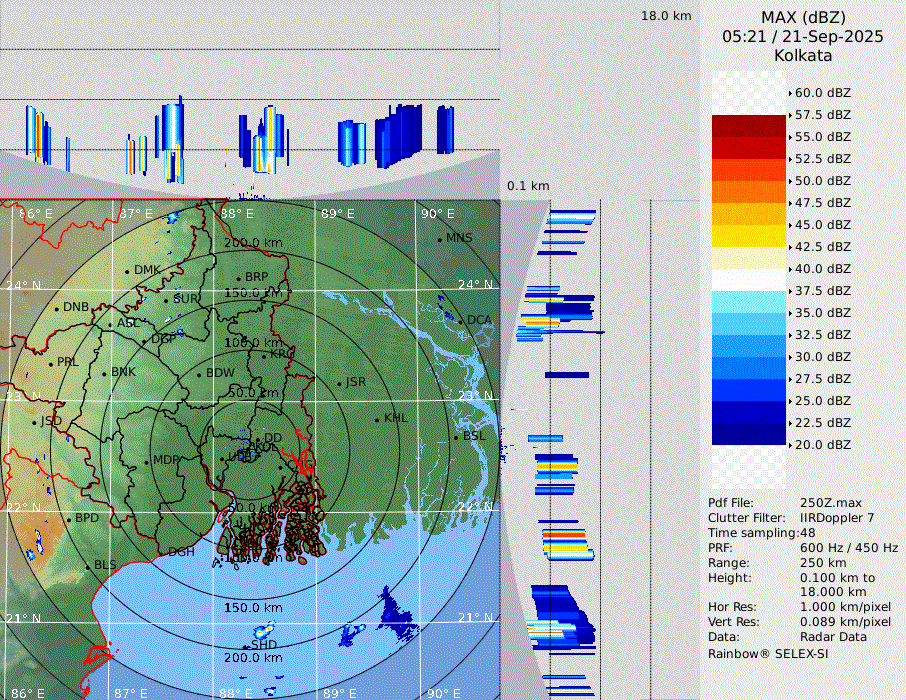The height and width of the screenshot is (700, 906).
Task: Select the 60.0 dBZ legend label
Action: pyautogui.click(x=822, y=93)
